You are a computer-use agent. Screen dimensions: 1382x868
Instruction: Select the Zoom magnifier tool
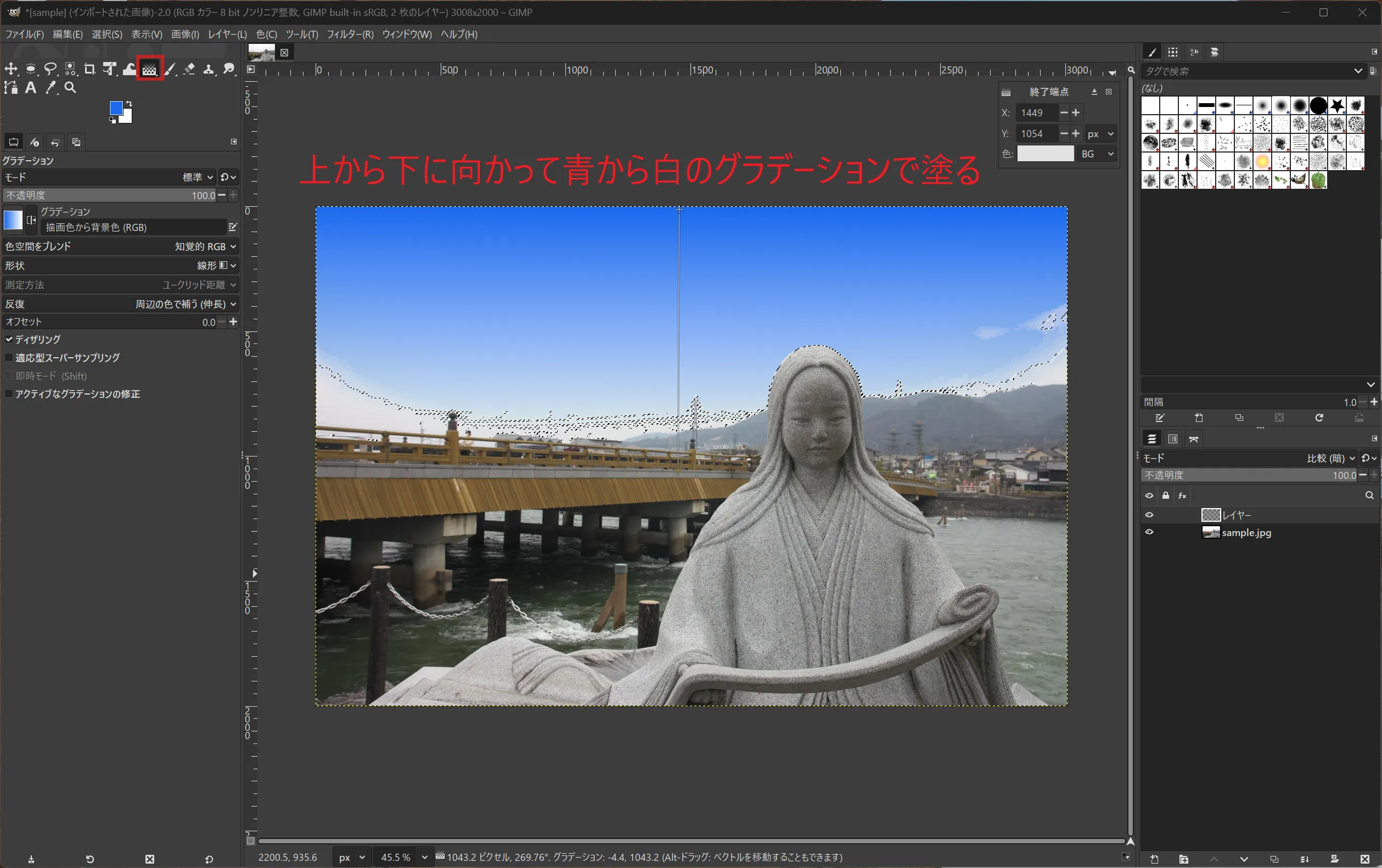click(70, 88)
